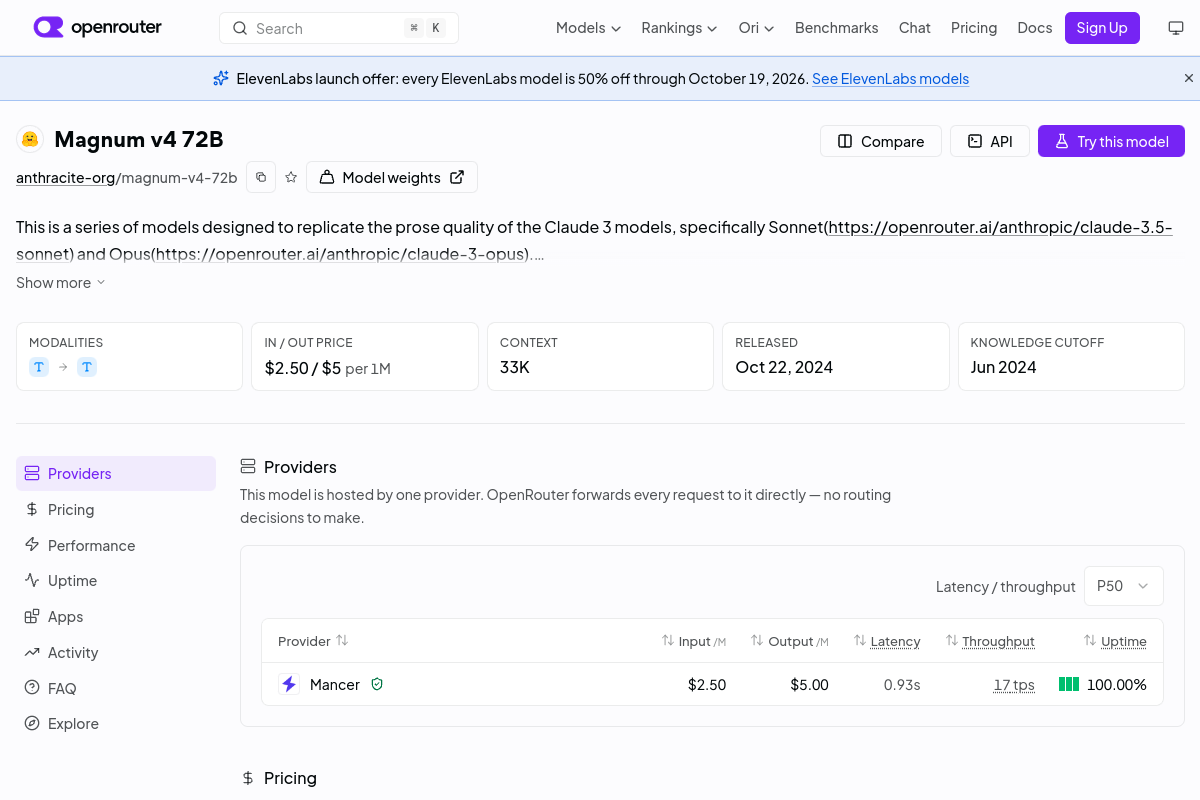Open Chat from the top navigation
This screenshot has width=1200, height=800.
(x=914, y=28)
